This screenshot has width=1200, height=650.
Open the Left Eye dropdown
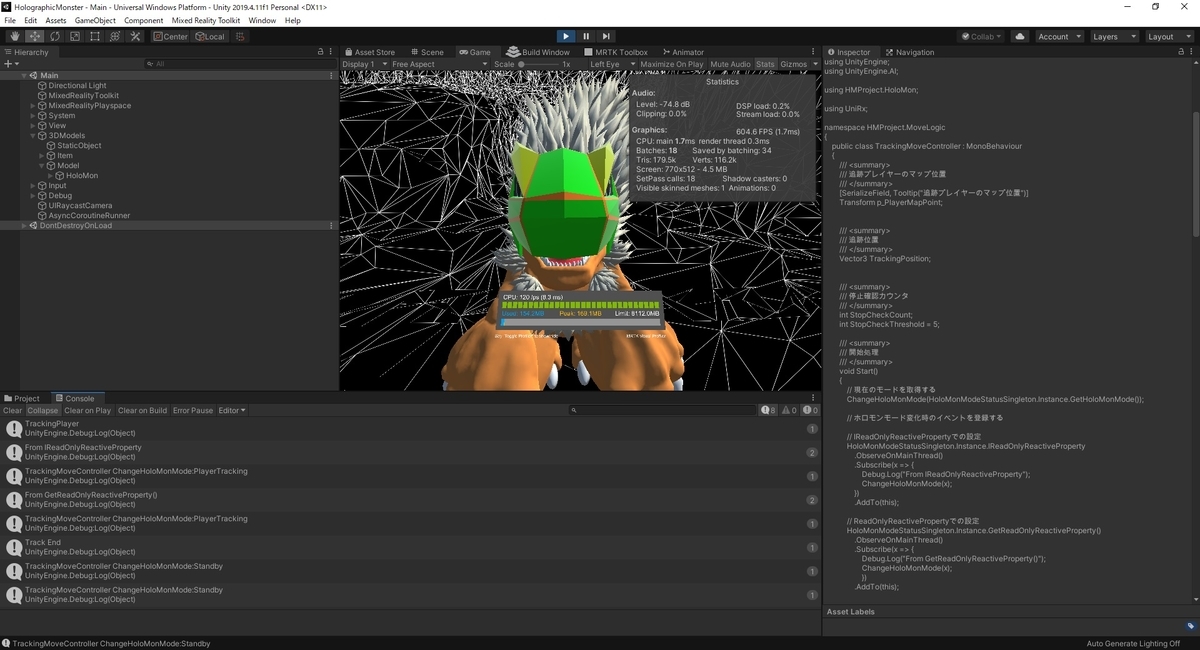point(610,64)
